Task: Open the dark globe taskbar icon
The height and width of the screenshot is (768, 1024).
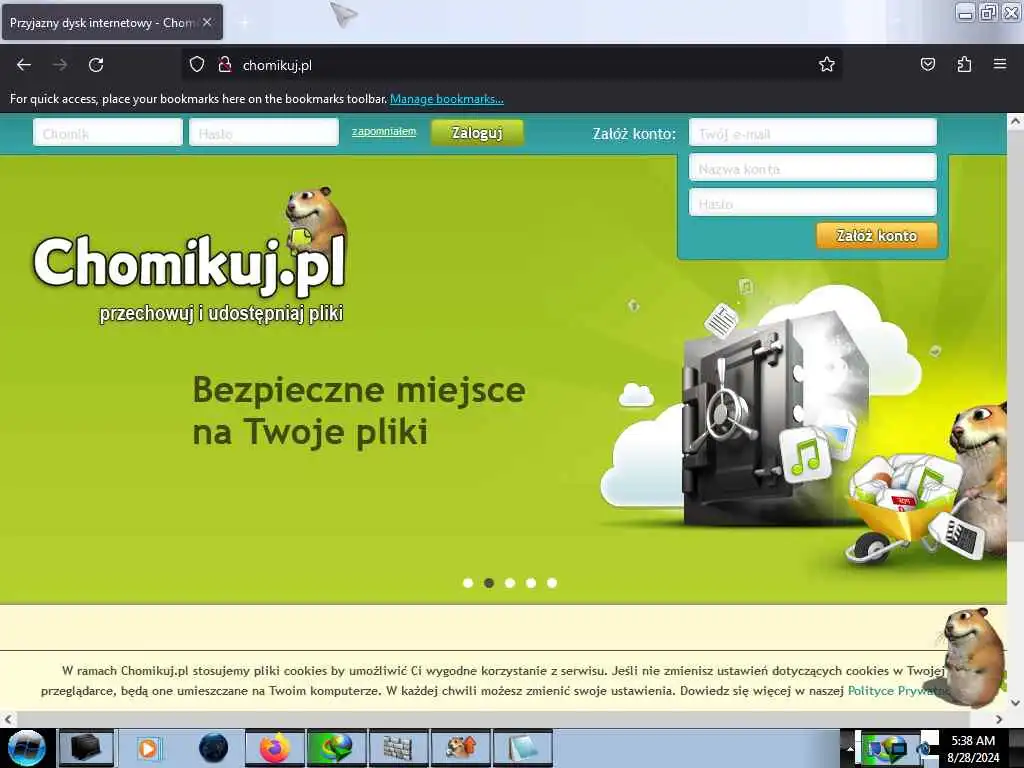Action: point(213,748)
